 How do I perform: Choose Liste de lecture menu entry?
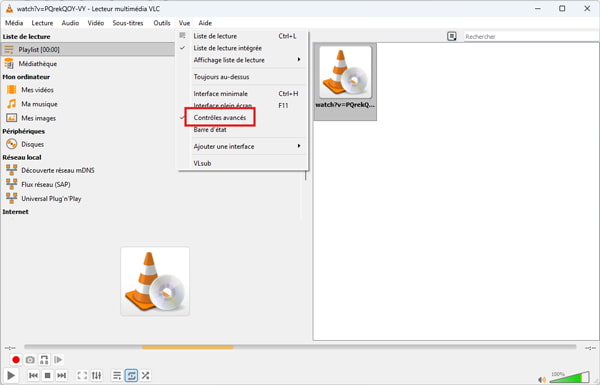(243, 36)
